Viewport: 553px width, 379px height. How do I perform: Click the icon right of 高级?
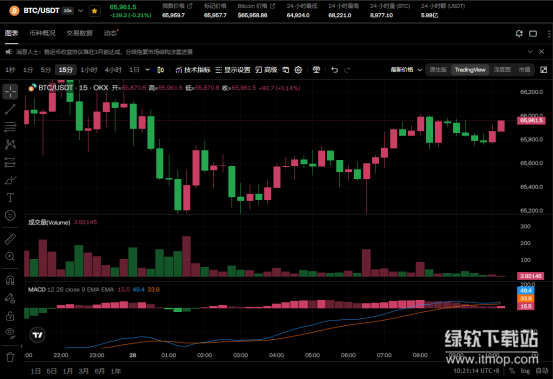coord(286,70)
